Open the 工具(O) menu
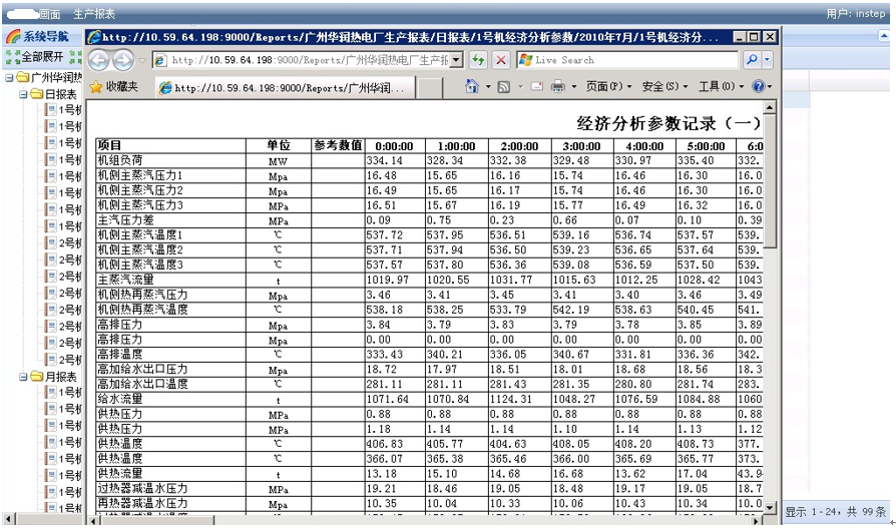Screen dimensions: 896x529 [x=721, y=87]
